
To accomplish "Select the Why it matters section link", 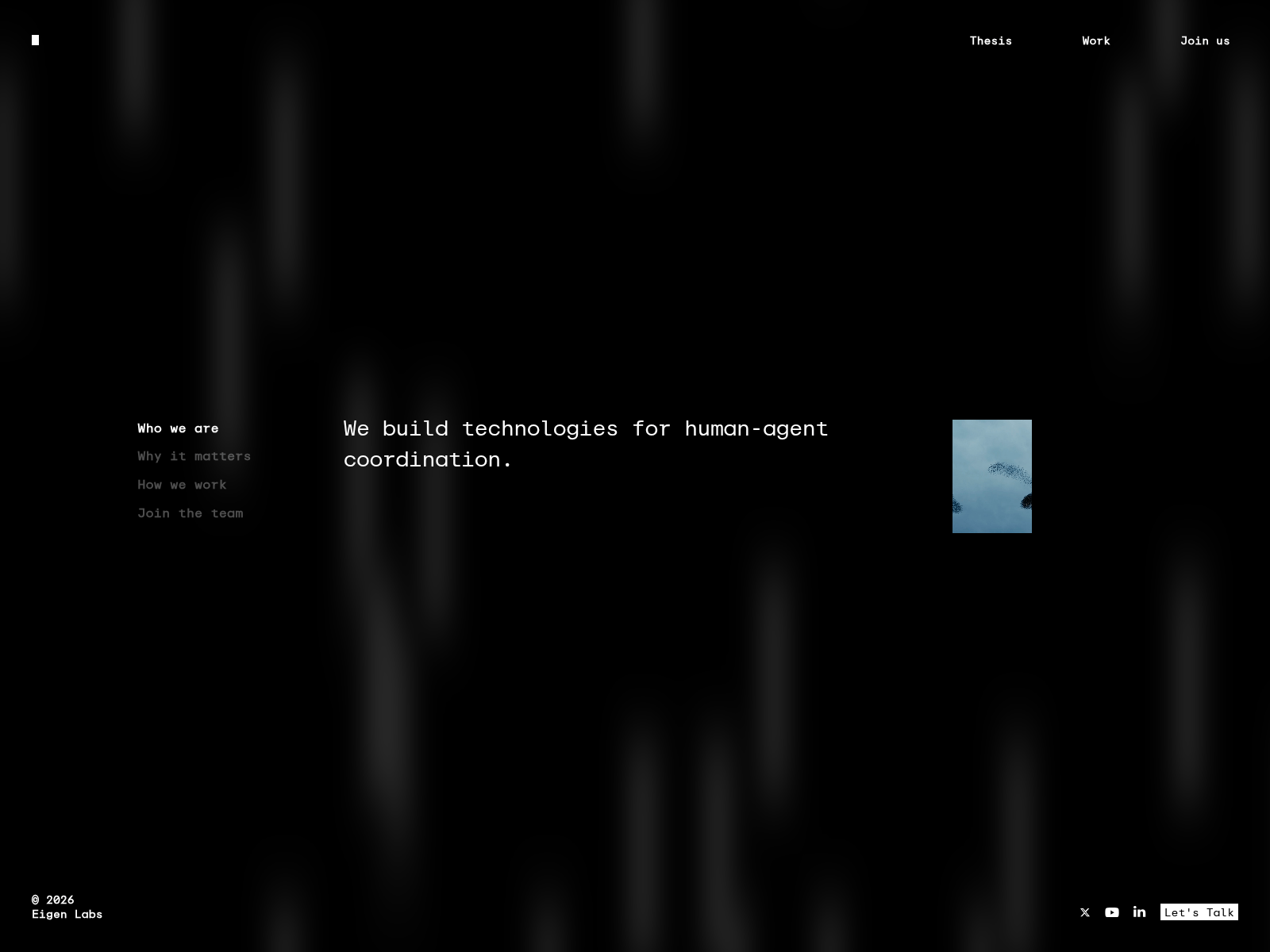I will [194, 456].
